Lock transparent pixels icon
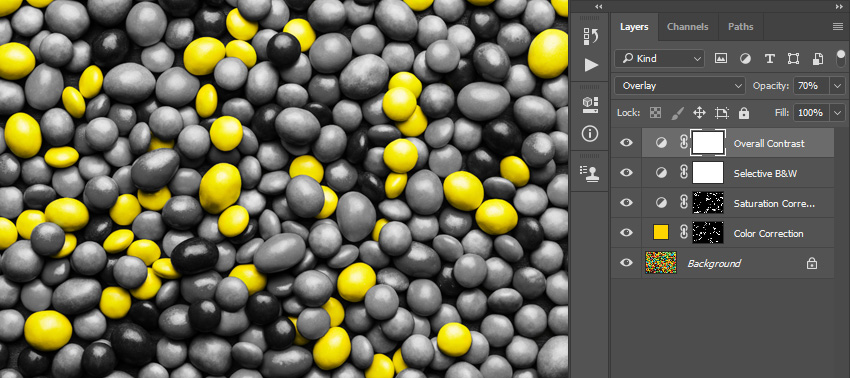Screen dimensions: 850x378 coord(655,113)
